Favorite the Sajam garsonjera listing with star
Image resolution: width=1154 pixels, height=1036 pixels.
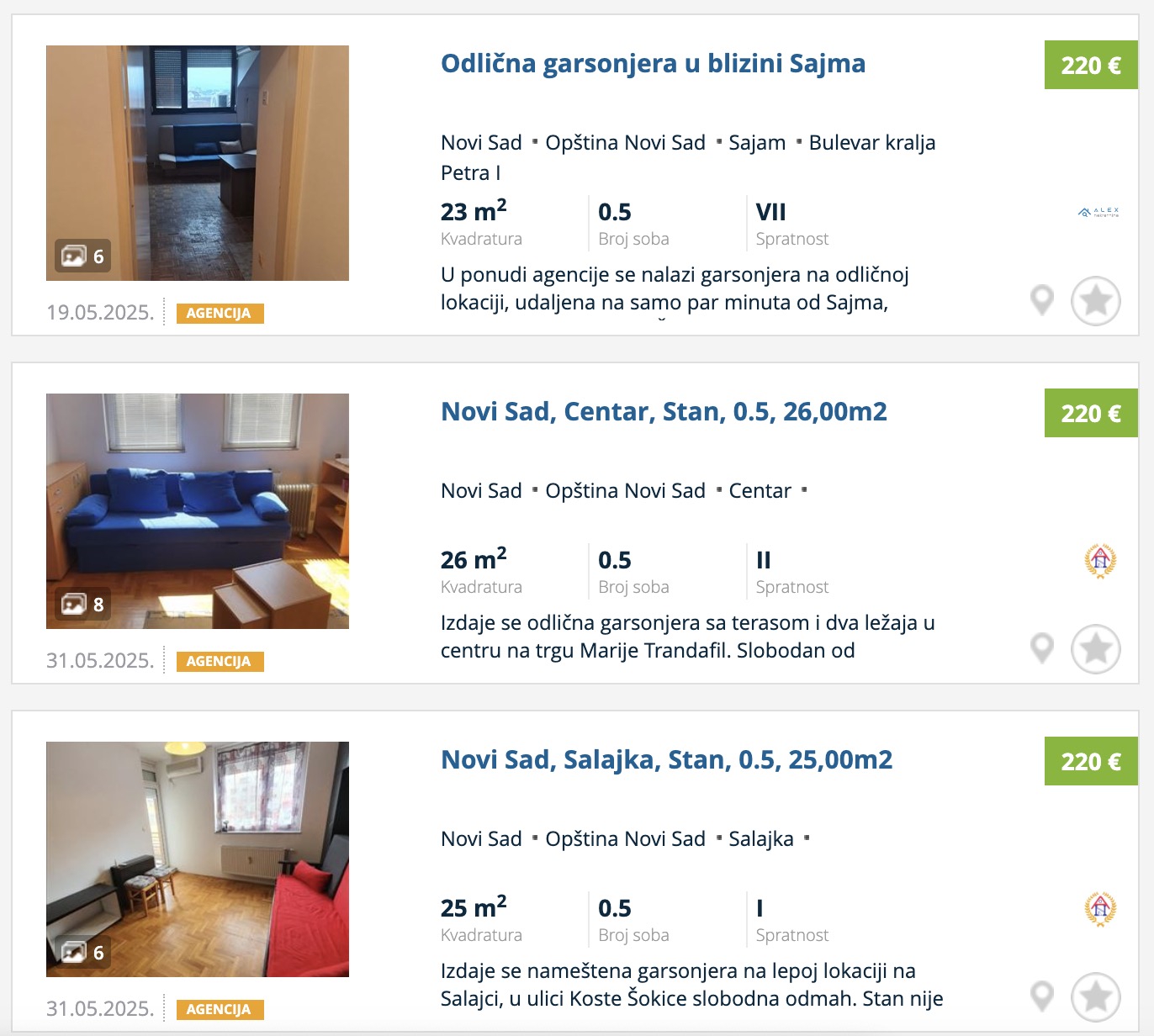pyautogui.click(x=1095, y=300)
